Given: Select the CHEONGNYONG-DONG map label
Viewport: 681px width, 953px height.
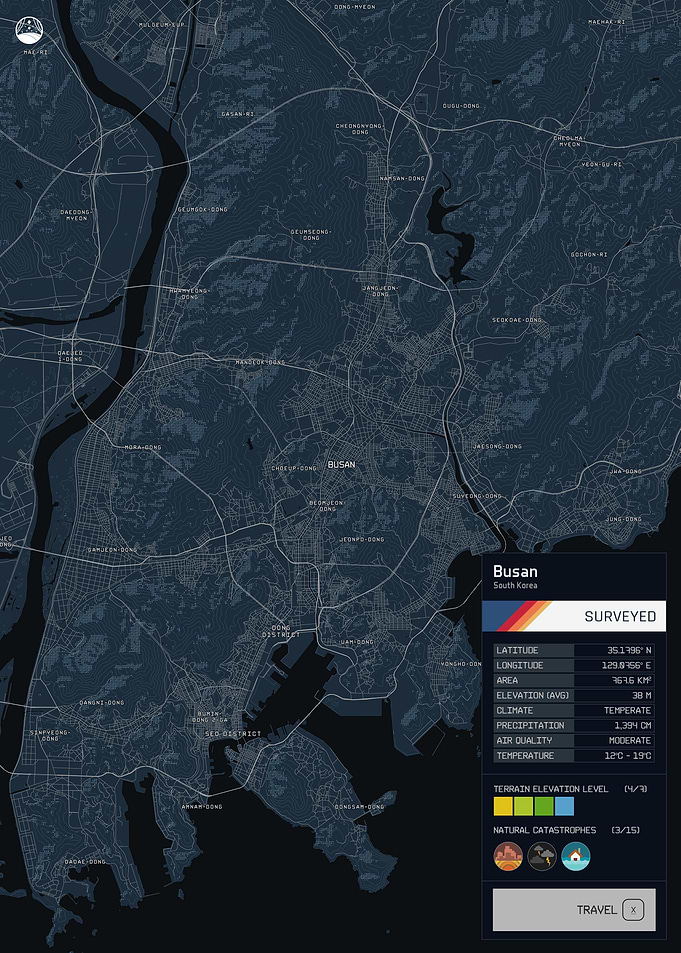Looking at the screenshot, I should click(x=360, y=129).
